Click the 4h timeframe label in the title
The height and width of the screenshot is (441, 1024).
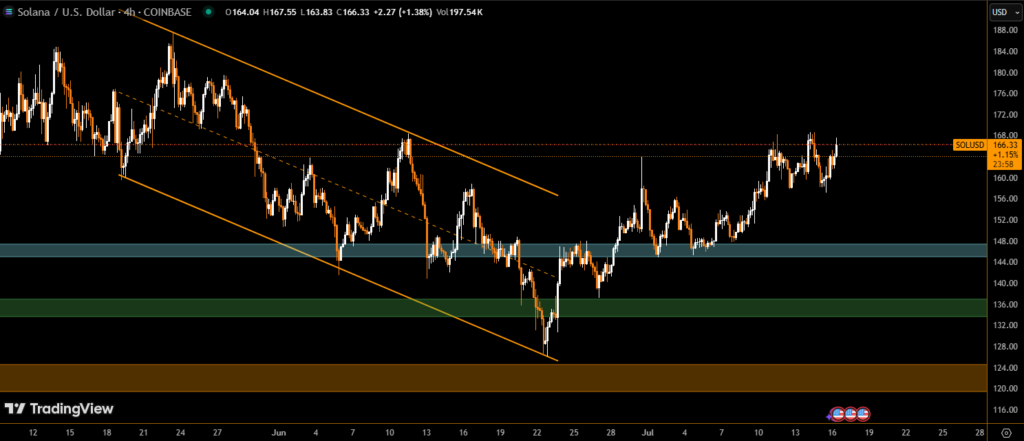point(127,12)
